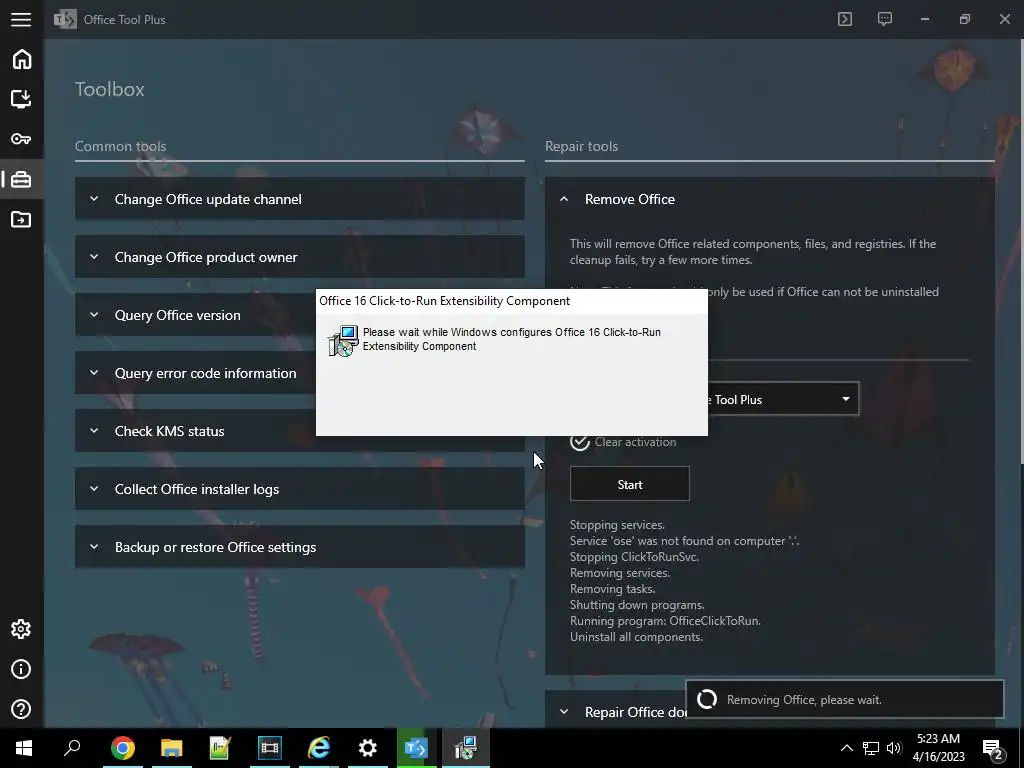Click the 'Repair tools' heading
Viewport: 1024px width, 768px height.
pyautogui.click(x=581, y=146)
